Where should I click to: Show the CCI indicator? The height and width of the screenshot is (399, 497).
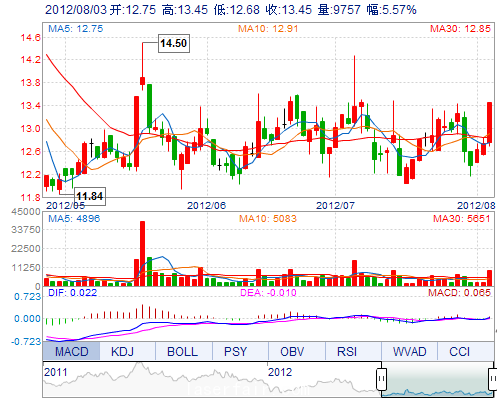coord(459,351)
